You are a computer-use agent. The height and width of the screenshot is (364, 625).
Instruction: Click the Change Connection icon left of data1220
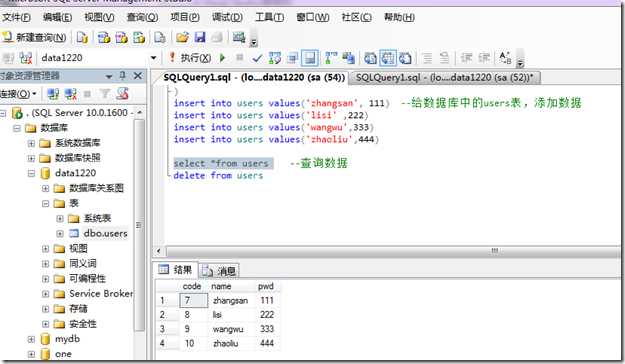(26, 58)
